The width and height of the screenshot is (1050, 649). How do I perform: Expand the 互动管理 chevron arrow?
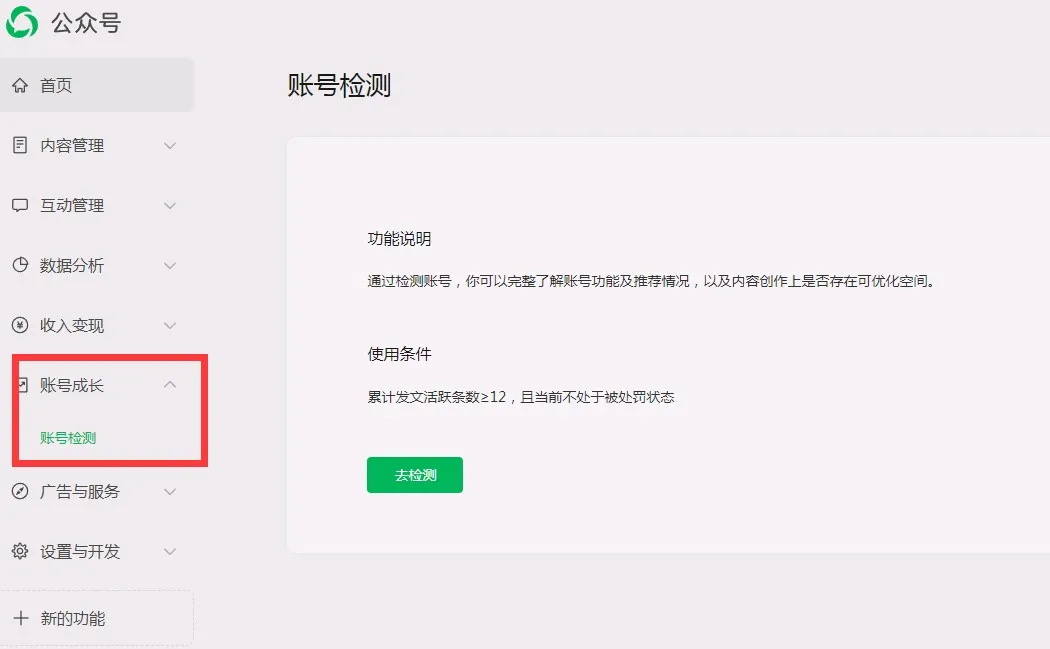tap(170, 206)
